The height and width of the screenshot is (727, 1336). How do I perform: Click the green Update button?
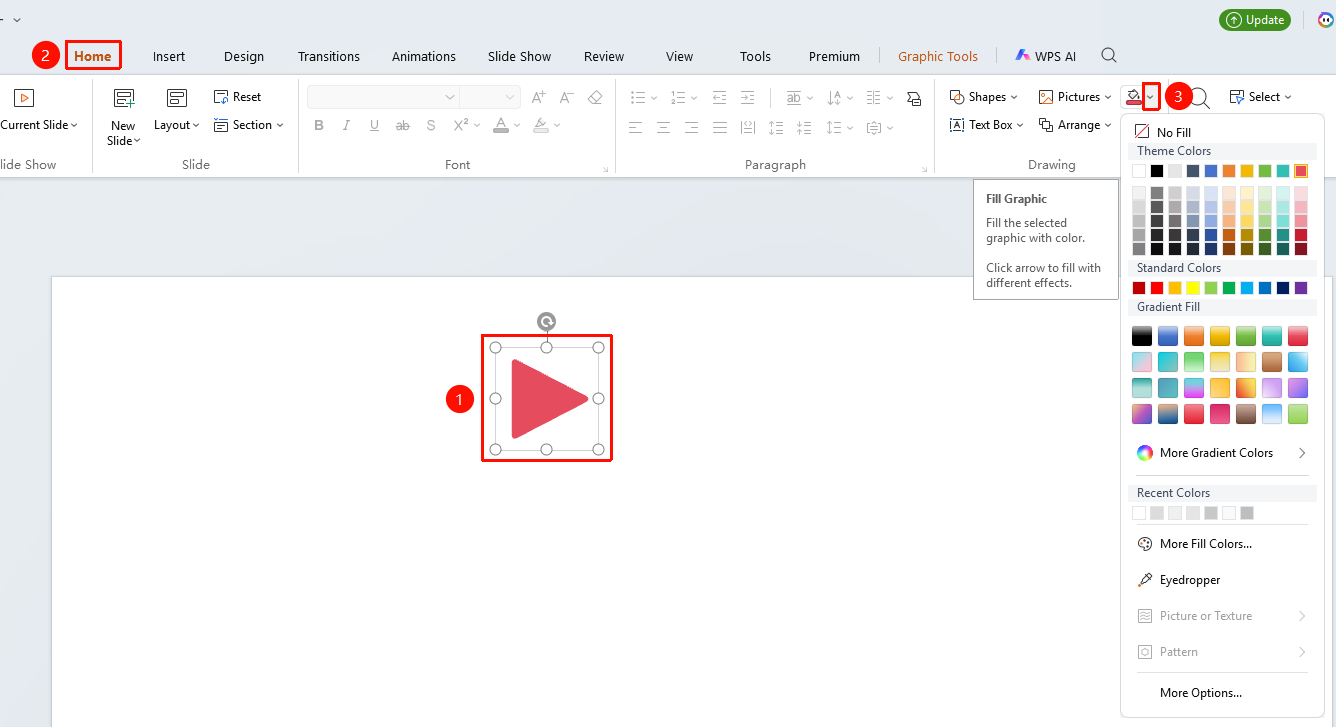1255,20
